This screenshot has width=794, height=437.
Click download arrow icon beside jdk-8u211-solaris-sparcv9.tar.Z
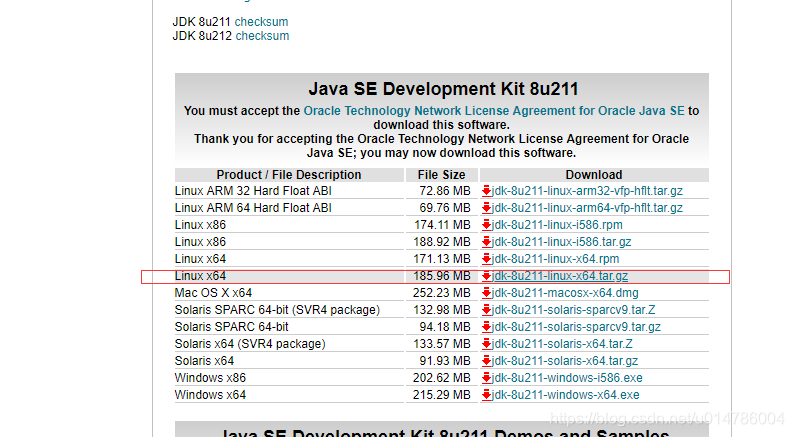coord(486,310)
